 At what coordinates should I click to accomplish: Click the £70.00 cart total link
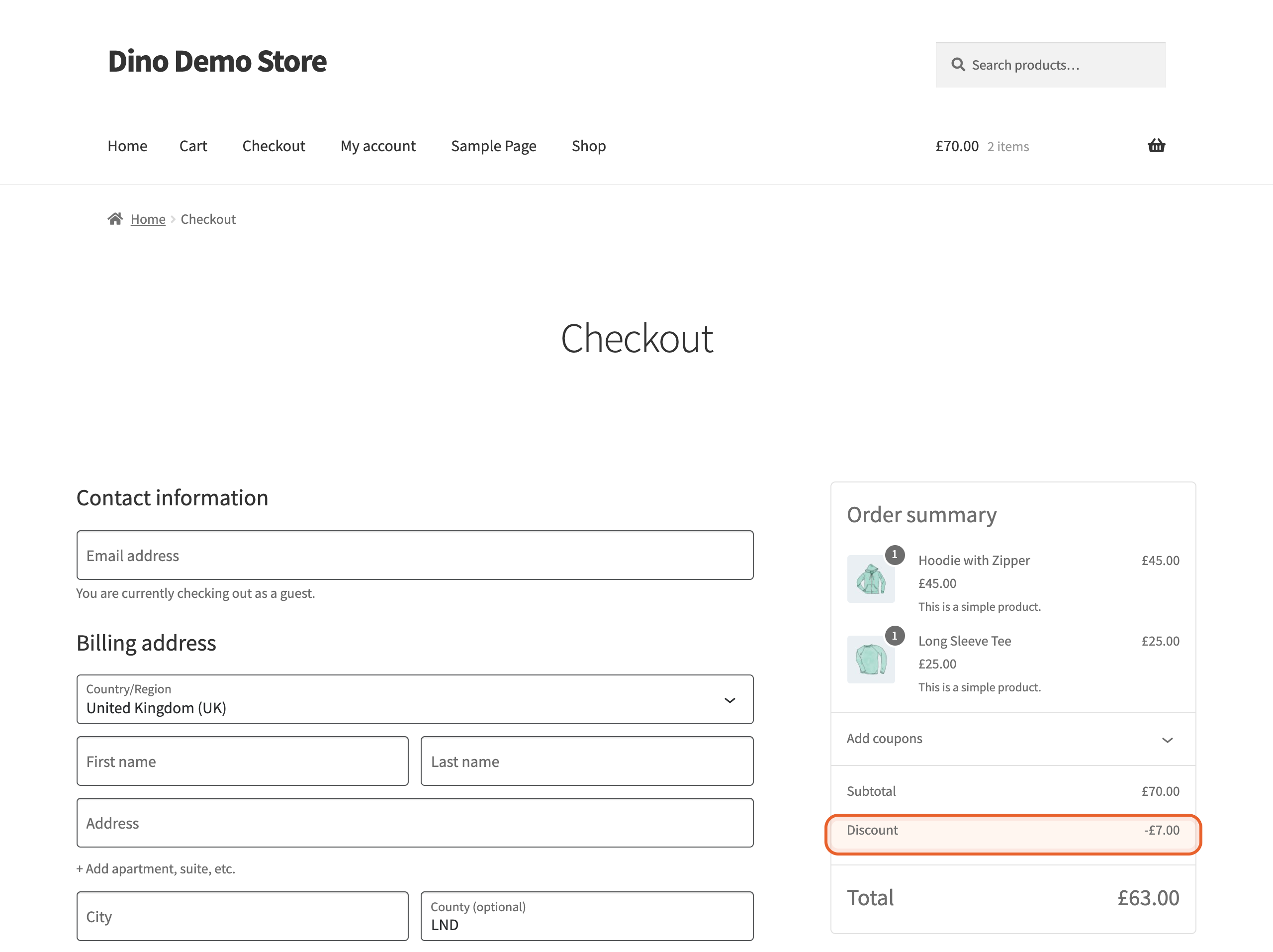pyautogui.click(x=956, y=146)
